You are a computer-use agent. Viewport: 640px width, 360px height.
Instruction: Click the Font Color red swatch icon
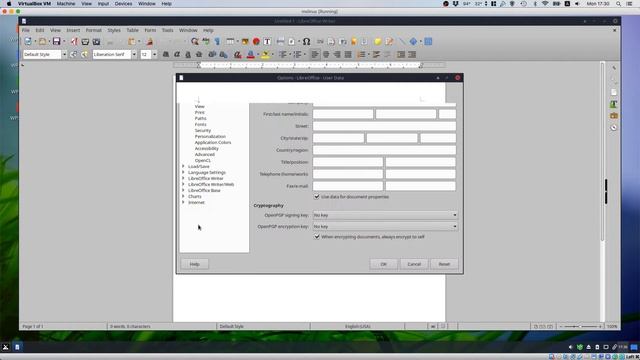pos(251,54)
